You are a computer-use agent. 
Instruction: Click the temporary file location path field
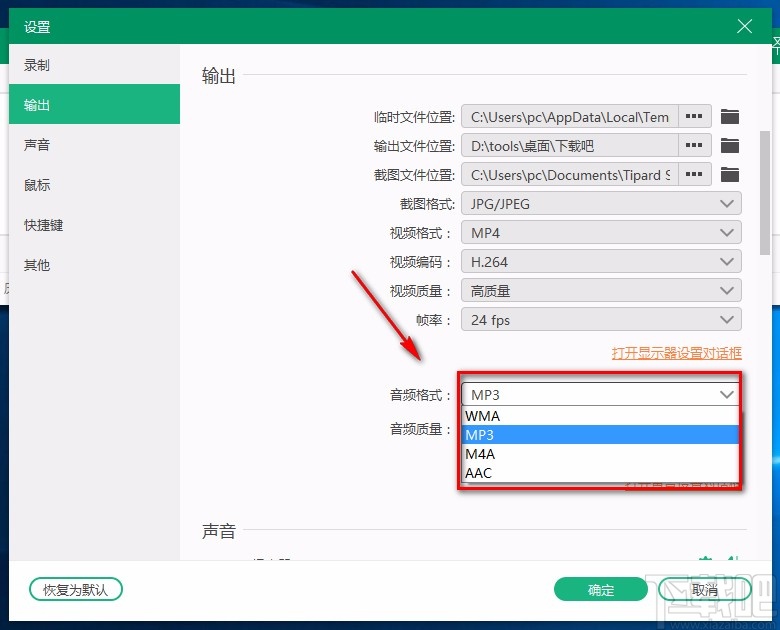[570, 116]
